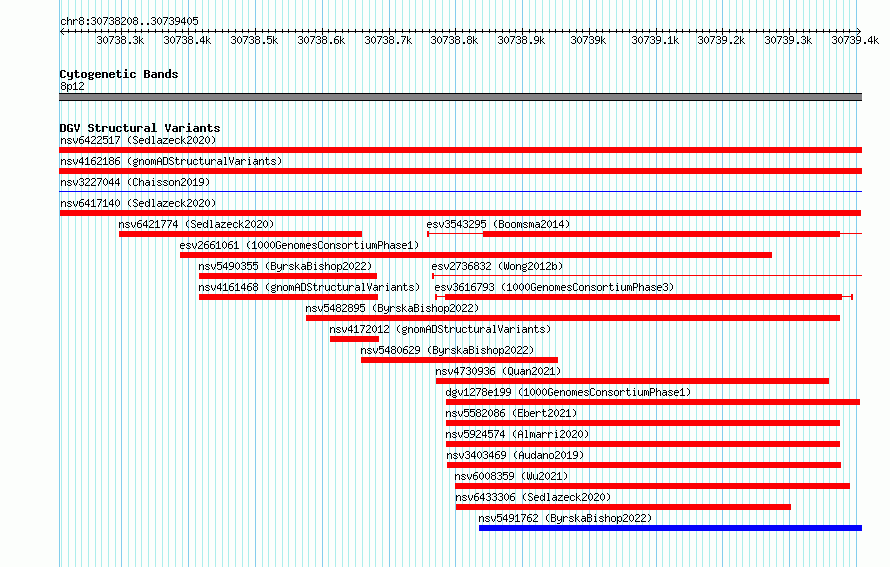Open nsv5482895 (ByrskaBishop2022) label

coord(392,308)
